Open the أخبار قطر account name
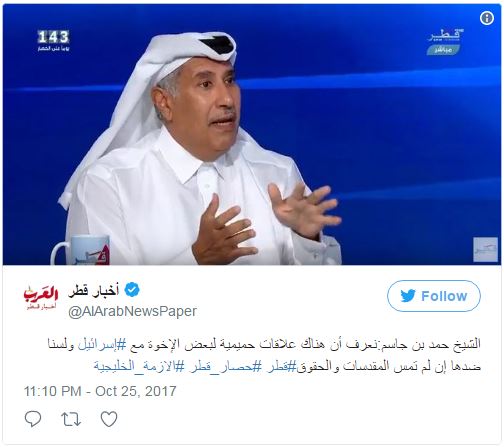The image size is (504, 447). pyautogui.click(x=93, y=291)
